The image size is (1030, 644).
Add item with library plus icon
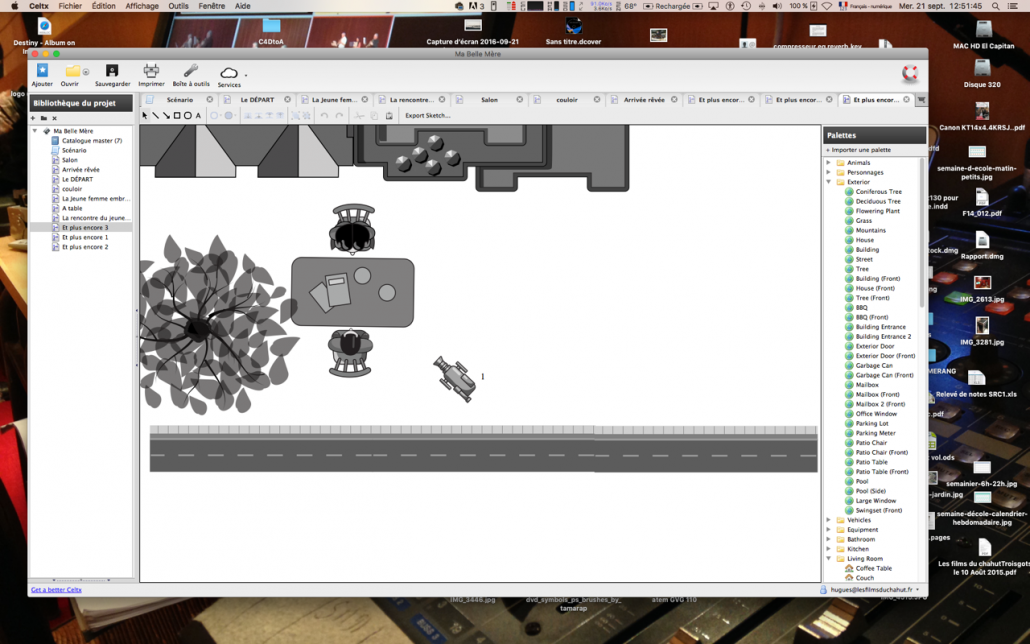tap(33, 118)
